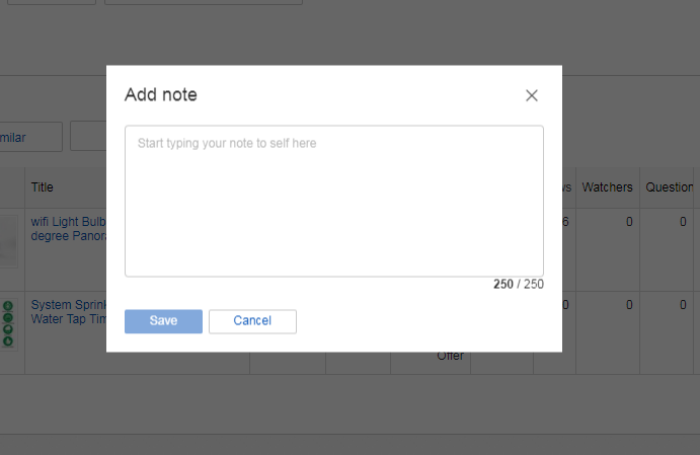Click into the note text area
This screenshot has height=455, width=700.
coord(334,200)
